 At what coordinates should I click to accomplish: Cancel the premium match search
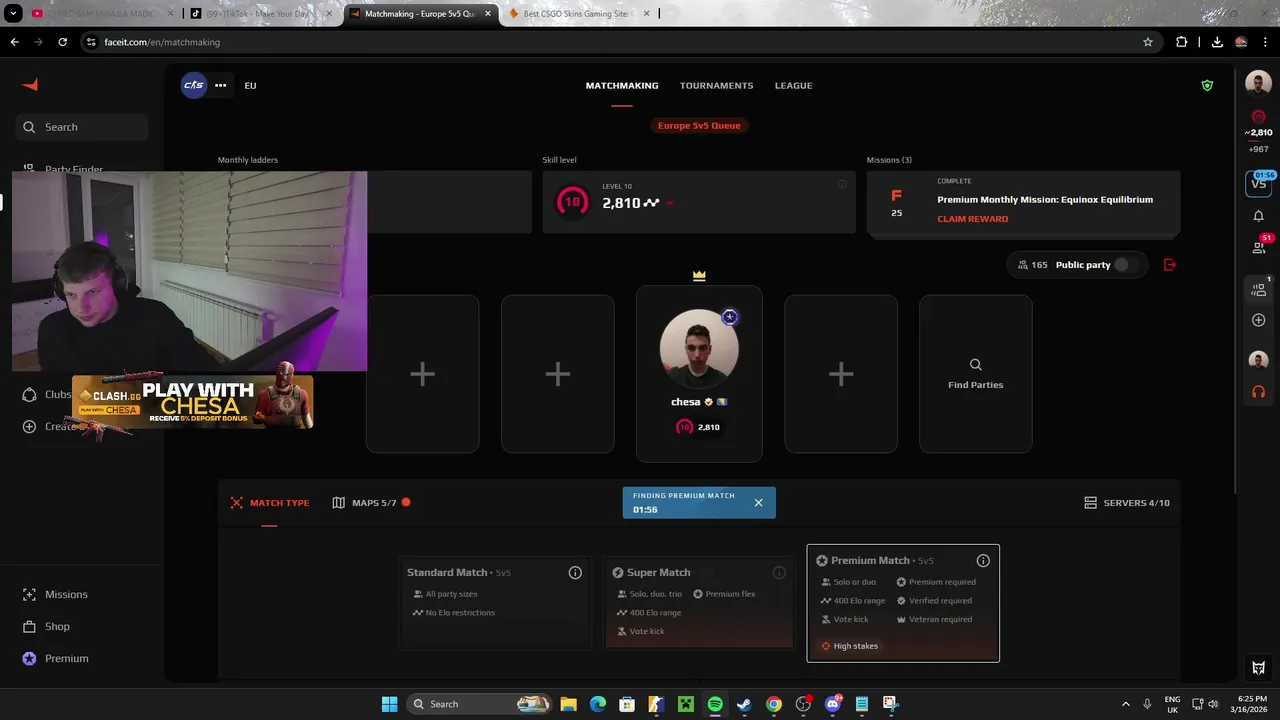(x=758, y=503)
